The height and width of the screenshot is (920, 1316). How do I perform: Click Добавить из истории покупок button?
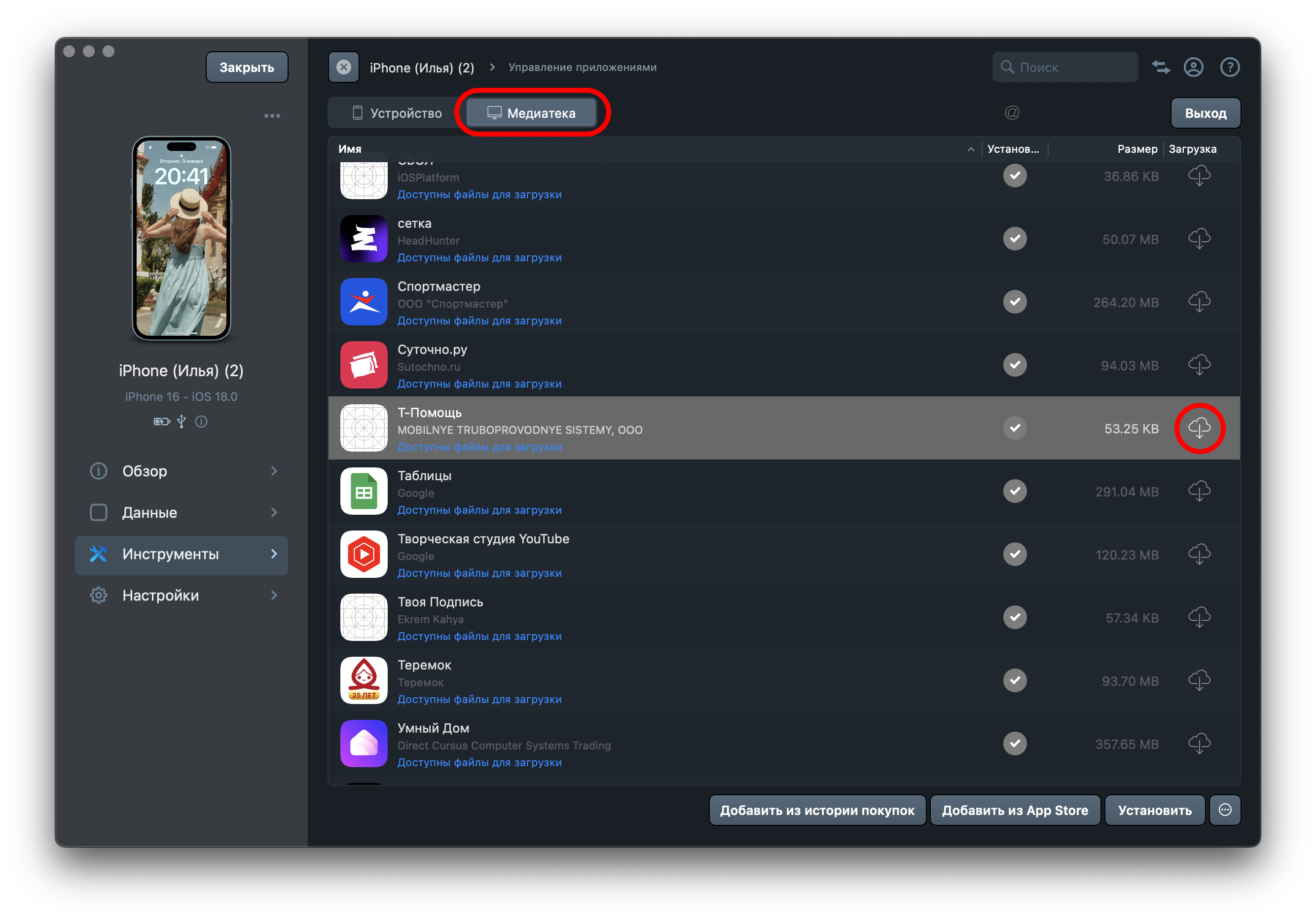coord(817,810)
